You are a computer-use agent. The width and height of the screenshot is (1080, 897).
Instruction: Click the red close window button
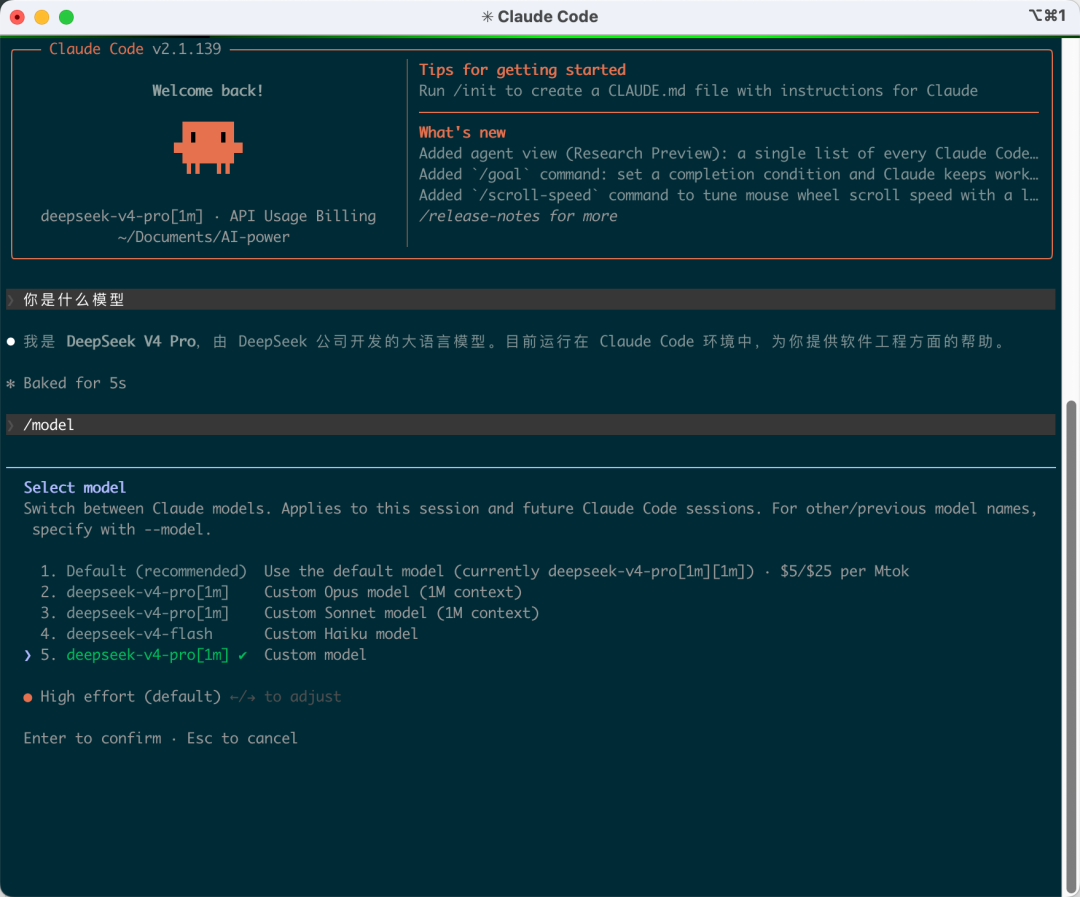[x=17, y=17]
